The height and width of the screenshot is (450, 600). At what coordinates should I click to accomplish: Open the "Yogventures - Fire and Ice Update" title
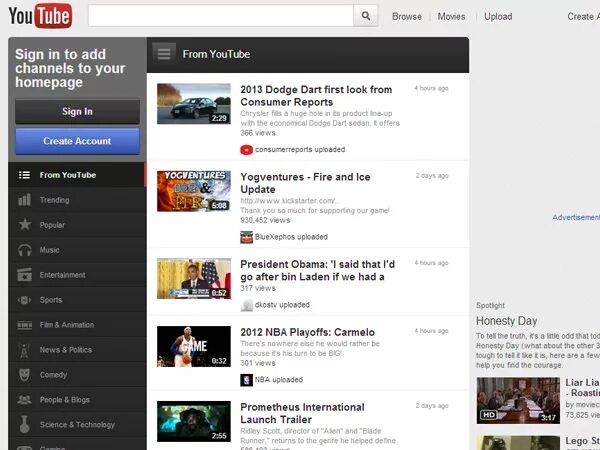pos(305,183)
